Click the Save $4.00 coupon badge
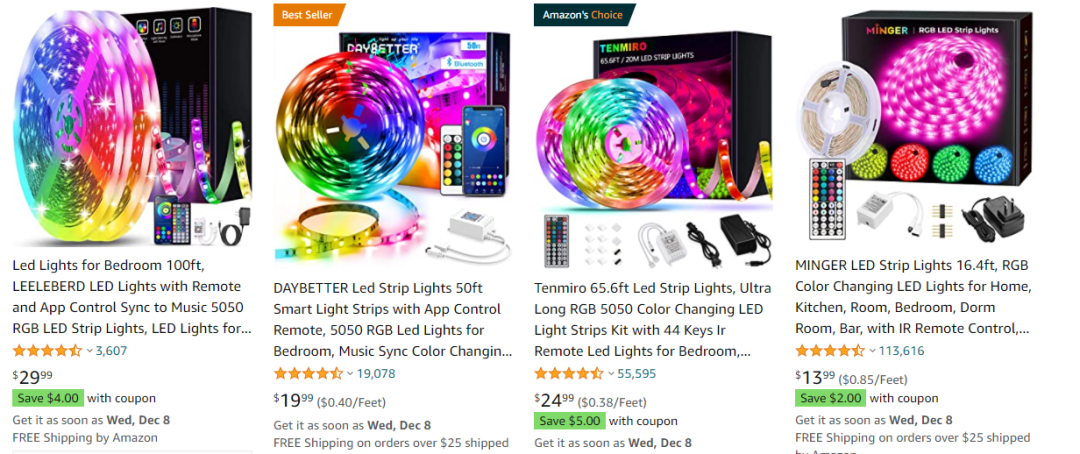The height and width of the screenshot is (454, 1080). click(48, 398)
